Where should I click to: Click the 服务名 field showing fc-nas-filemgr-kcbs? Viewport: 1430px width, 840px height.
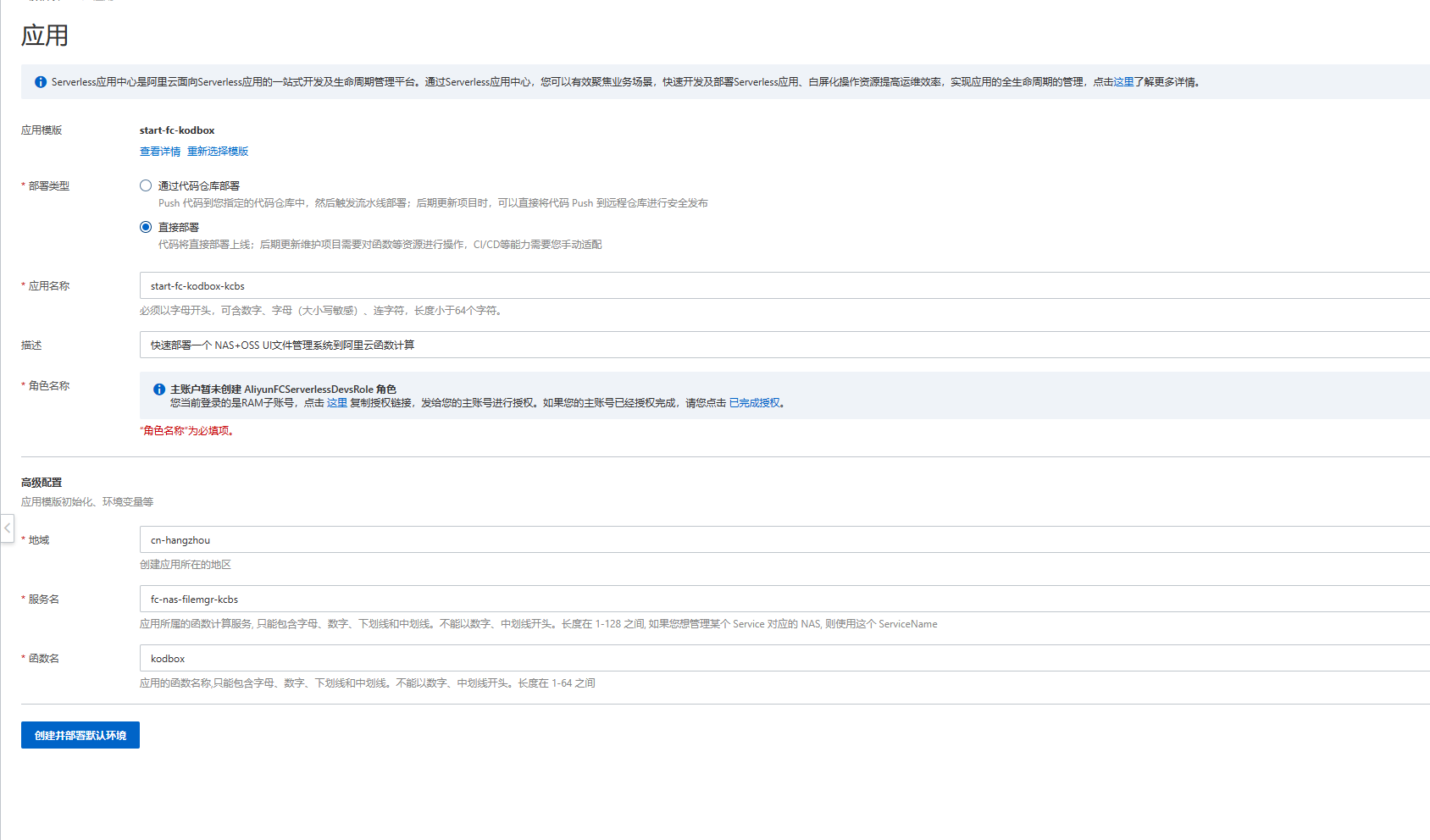coord(508,599)
